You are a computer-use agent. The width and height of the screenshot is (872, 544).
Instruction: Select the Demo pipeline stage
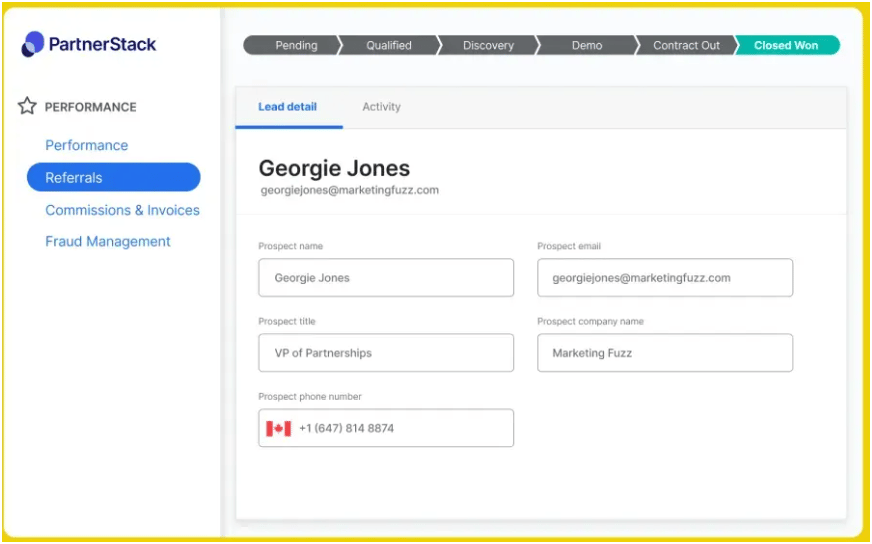(587, 45)
